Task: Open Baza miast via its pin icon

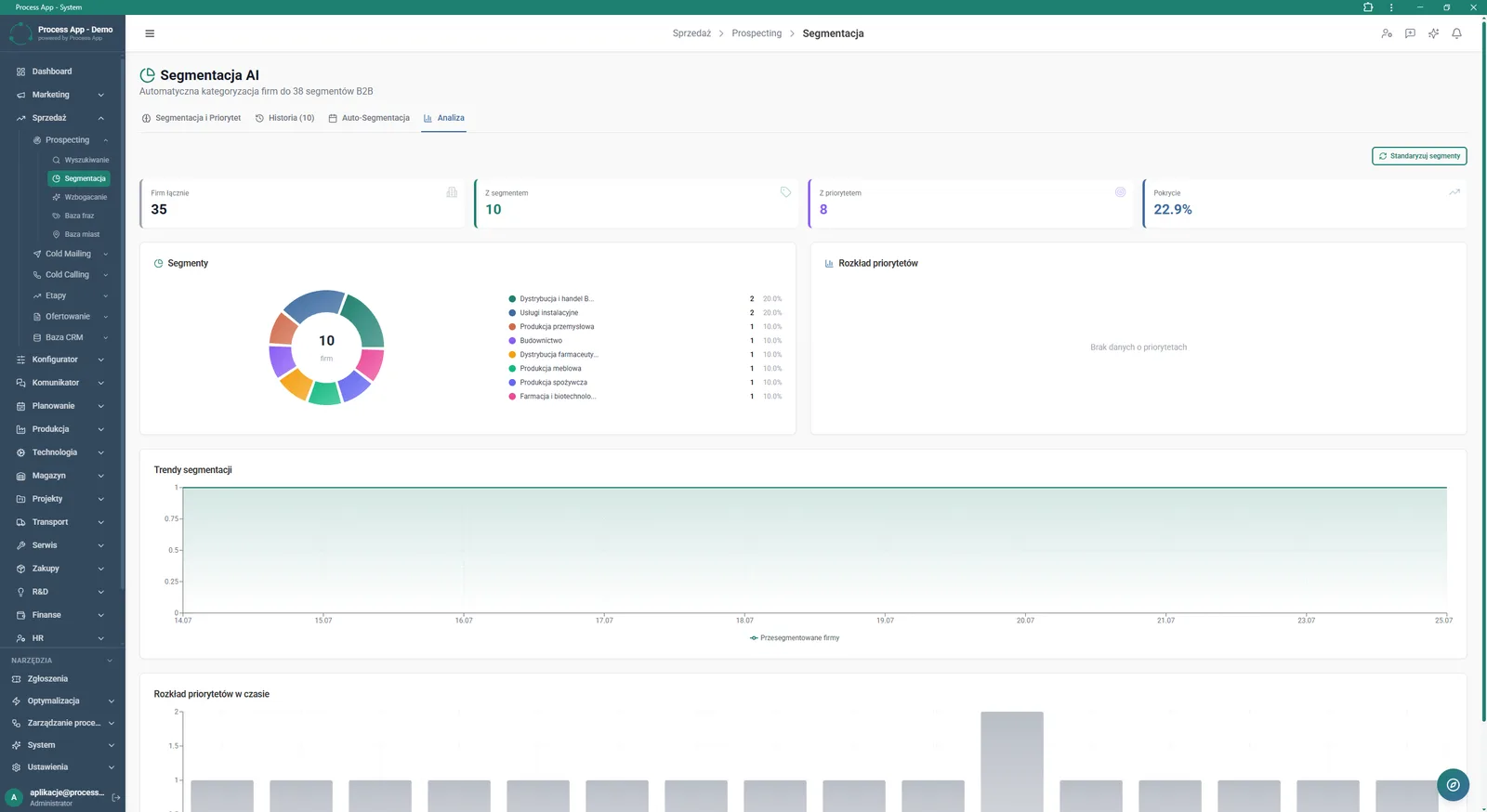Action: [57, 234]
